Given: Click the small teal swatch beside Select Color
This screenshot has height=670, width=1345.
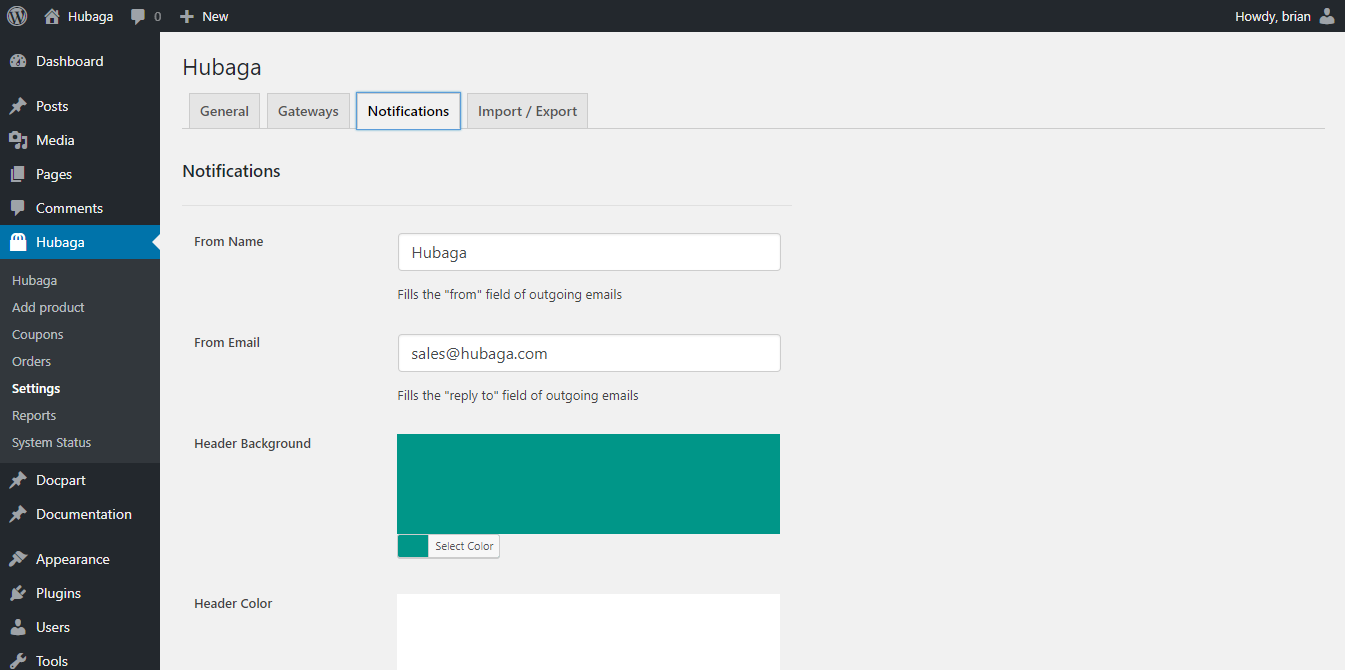Looking at the screenshot, I should click(413, 546).
